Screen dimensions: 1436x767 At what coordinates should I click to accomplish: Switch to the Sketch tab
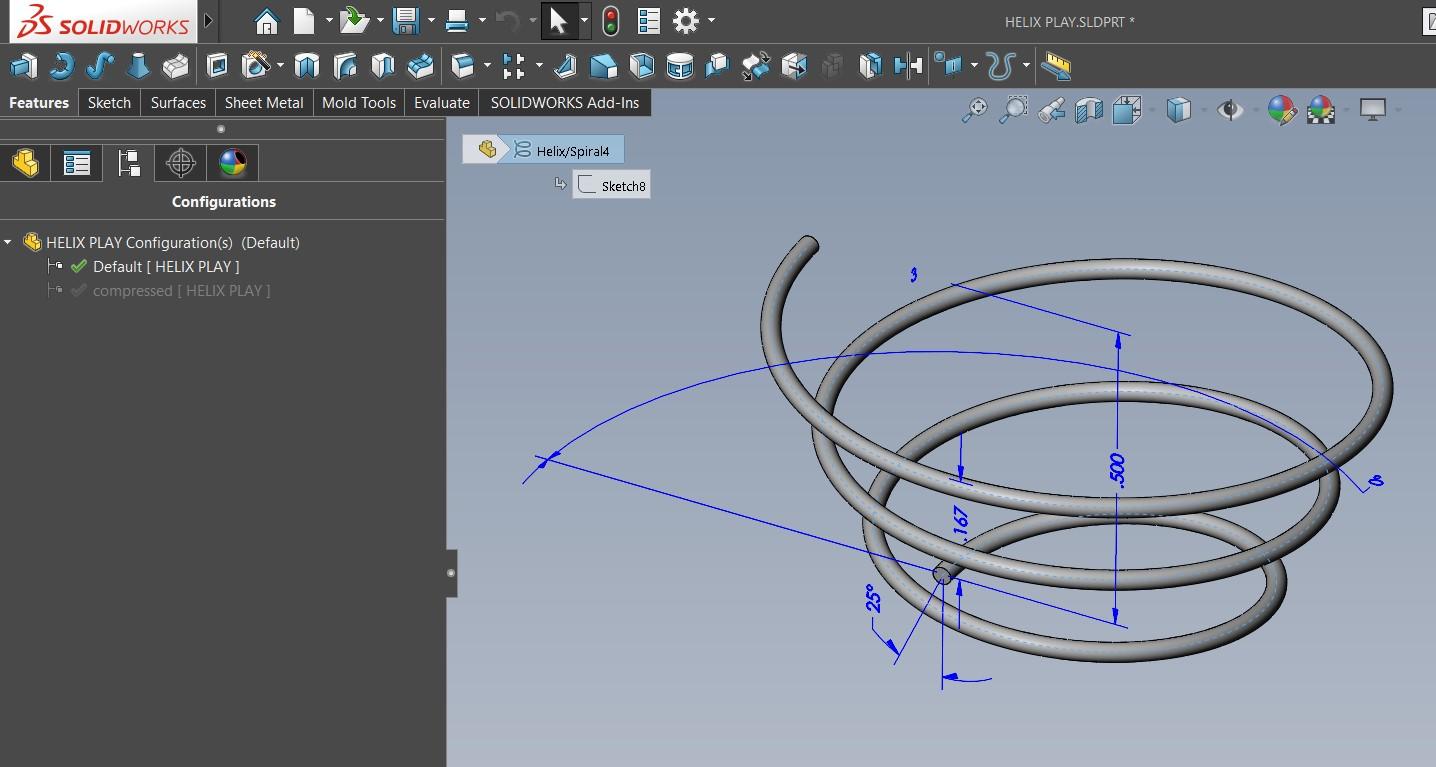(109, 103)
